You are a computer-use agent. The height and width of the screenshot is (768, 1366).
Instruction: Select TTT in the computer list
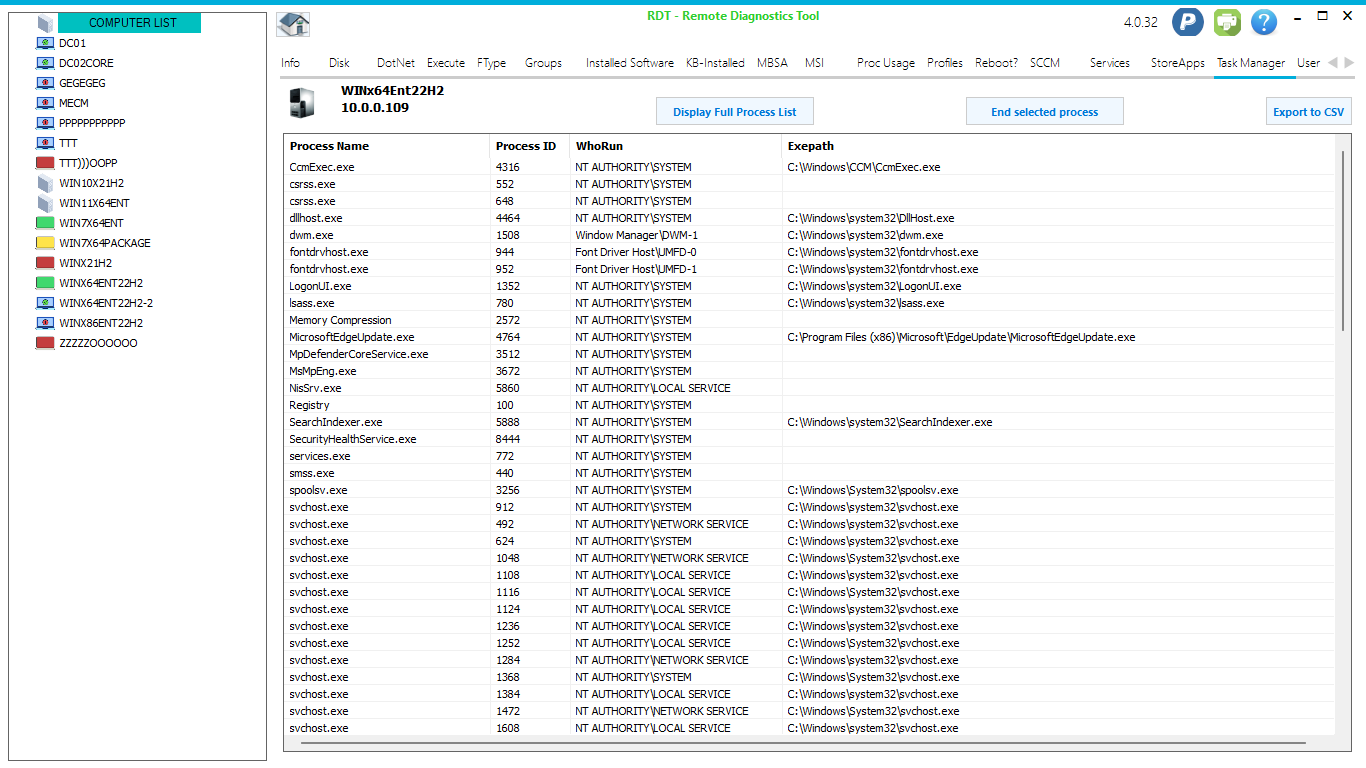point(68,143)
